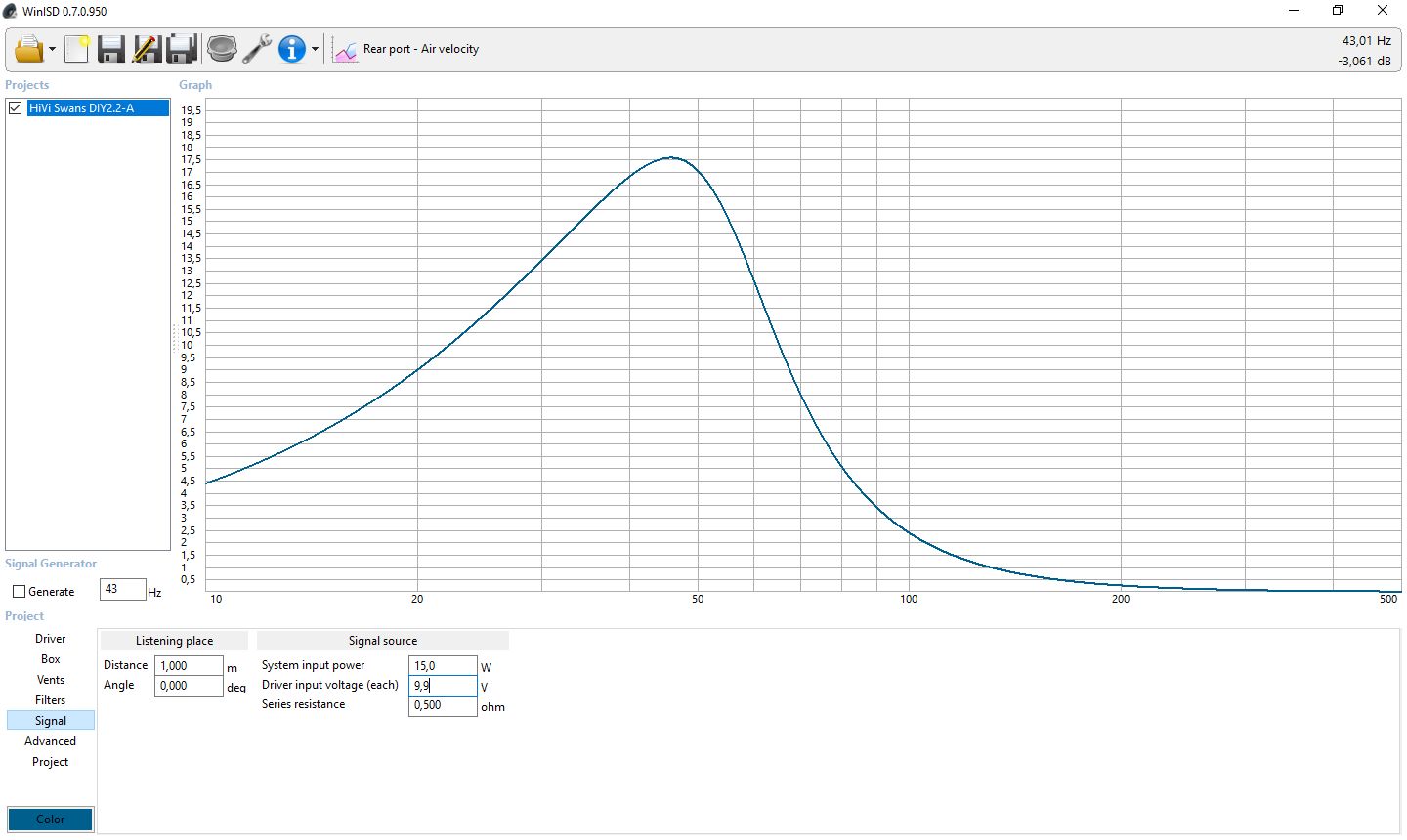1407x840 pixels.
Task: Open the driver database speaker icon
Action: (x=222, y=49)
